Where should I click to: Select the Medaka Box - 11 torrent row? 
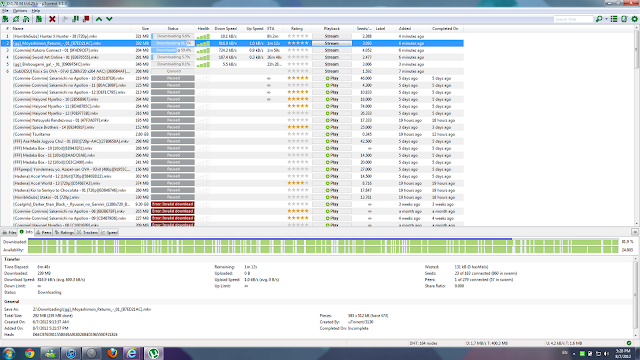click(x=232, y=155)
